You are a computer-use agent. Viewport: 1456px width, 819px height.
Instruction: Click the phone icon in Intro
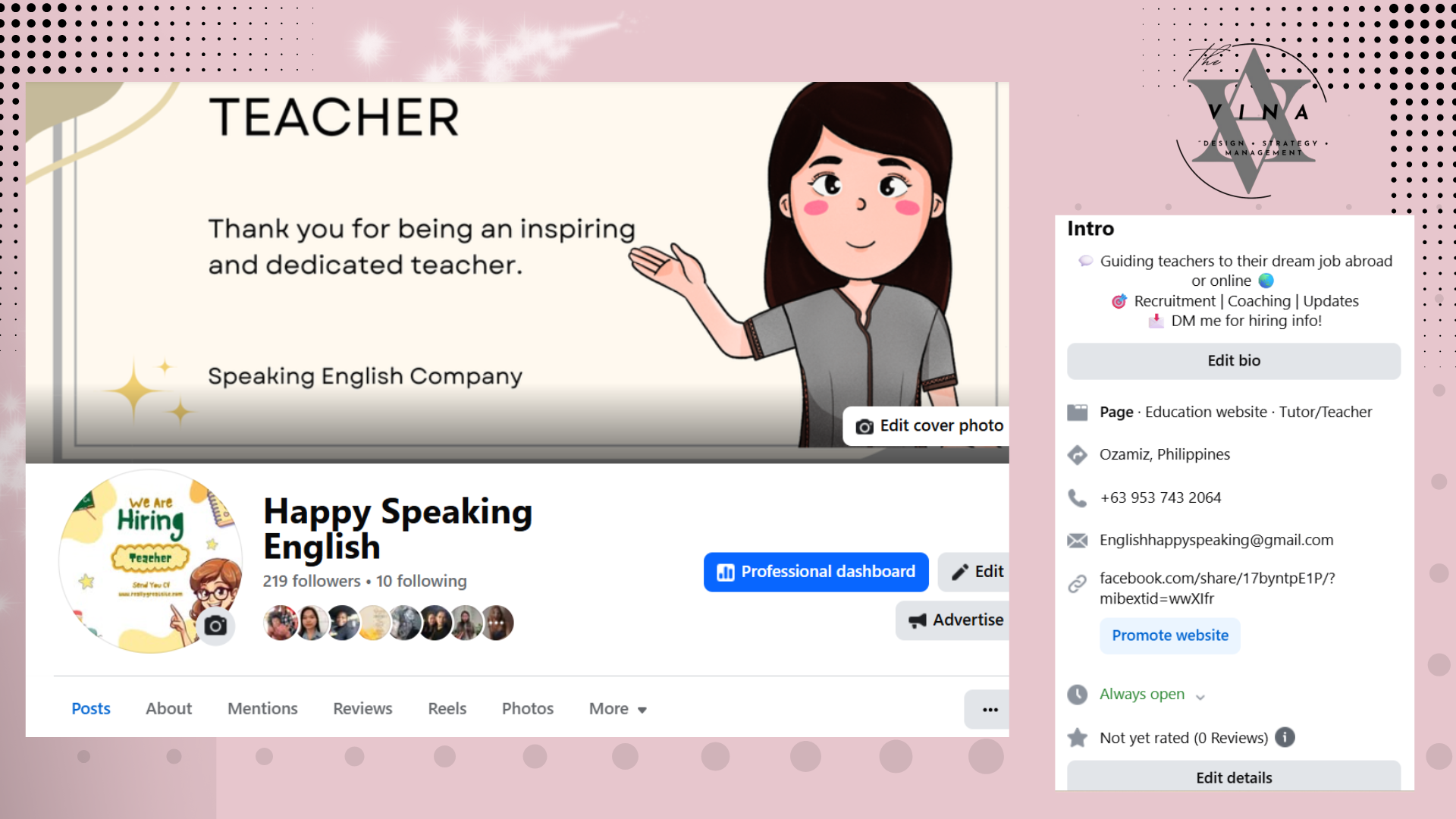point(1077,498)
